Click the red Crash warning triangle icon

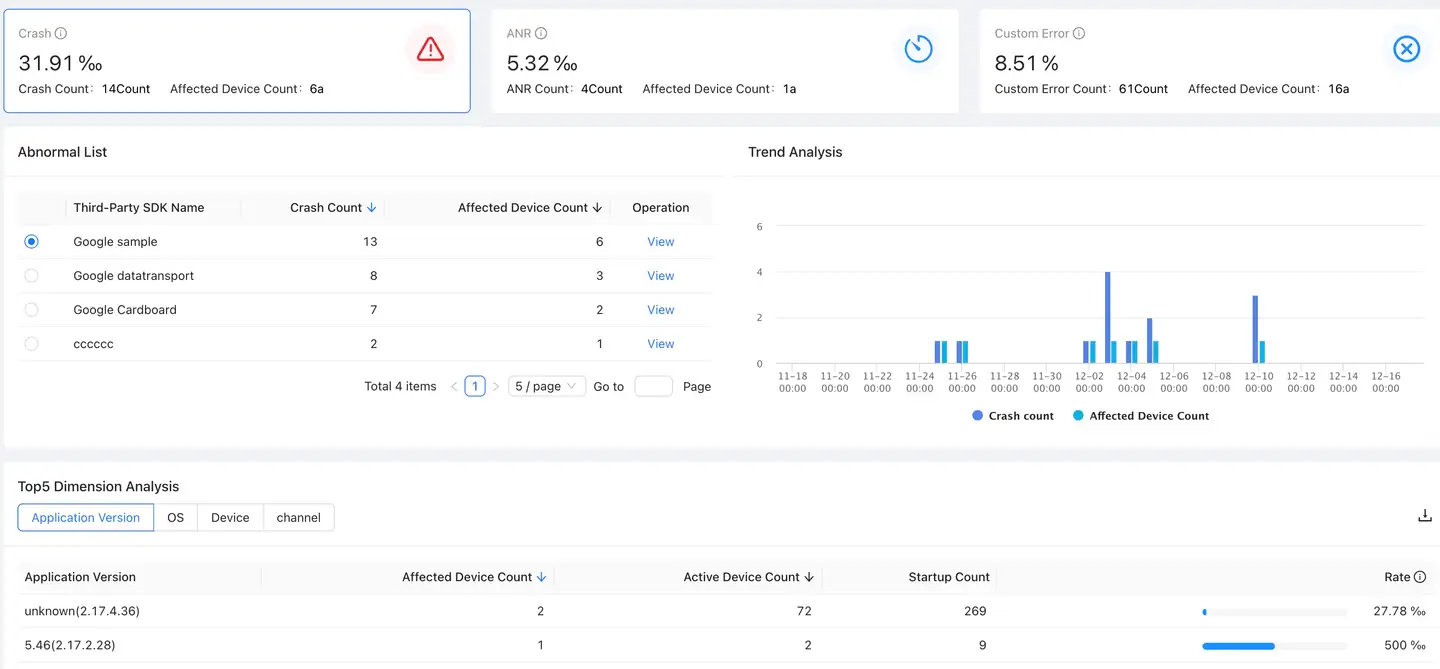[x=430, y=49]
